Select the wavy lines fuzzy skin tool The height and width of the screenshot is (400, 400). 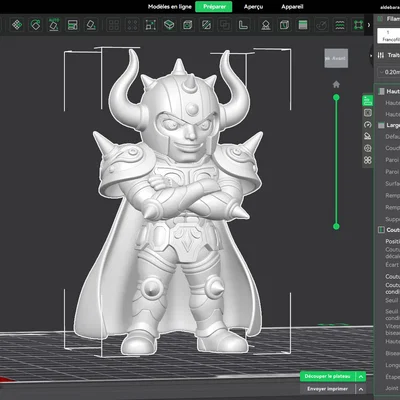(340, 25)
